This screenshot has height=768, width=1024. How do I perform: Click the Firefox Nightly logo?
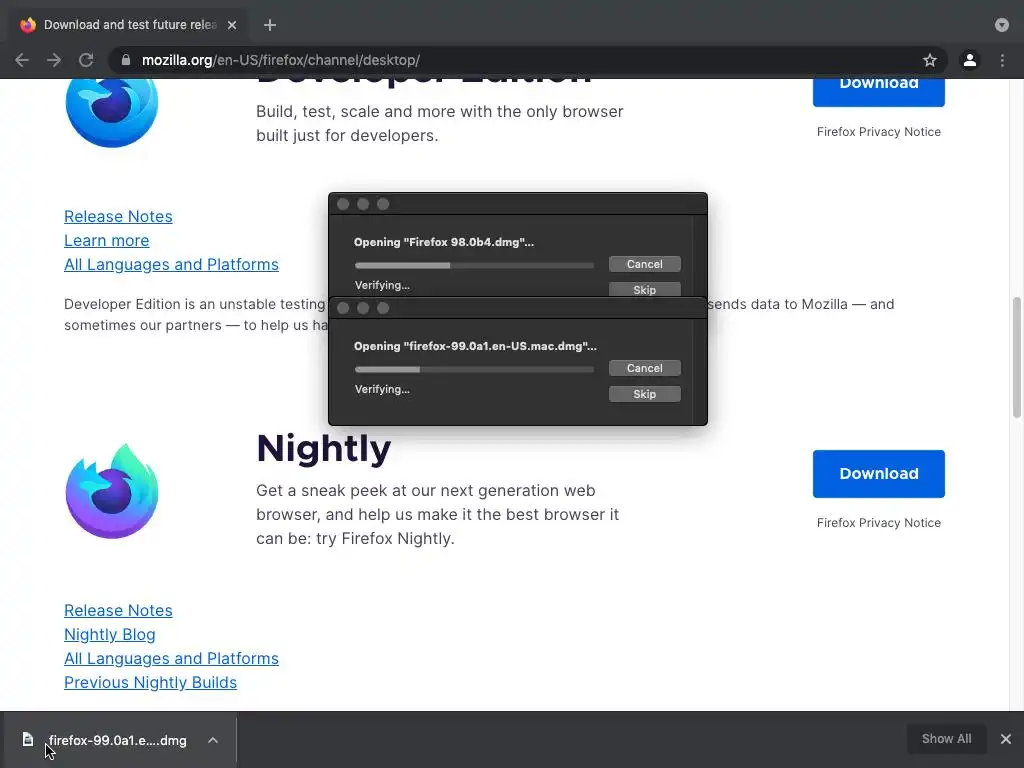(x=112, y=491)
